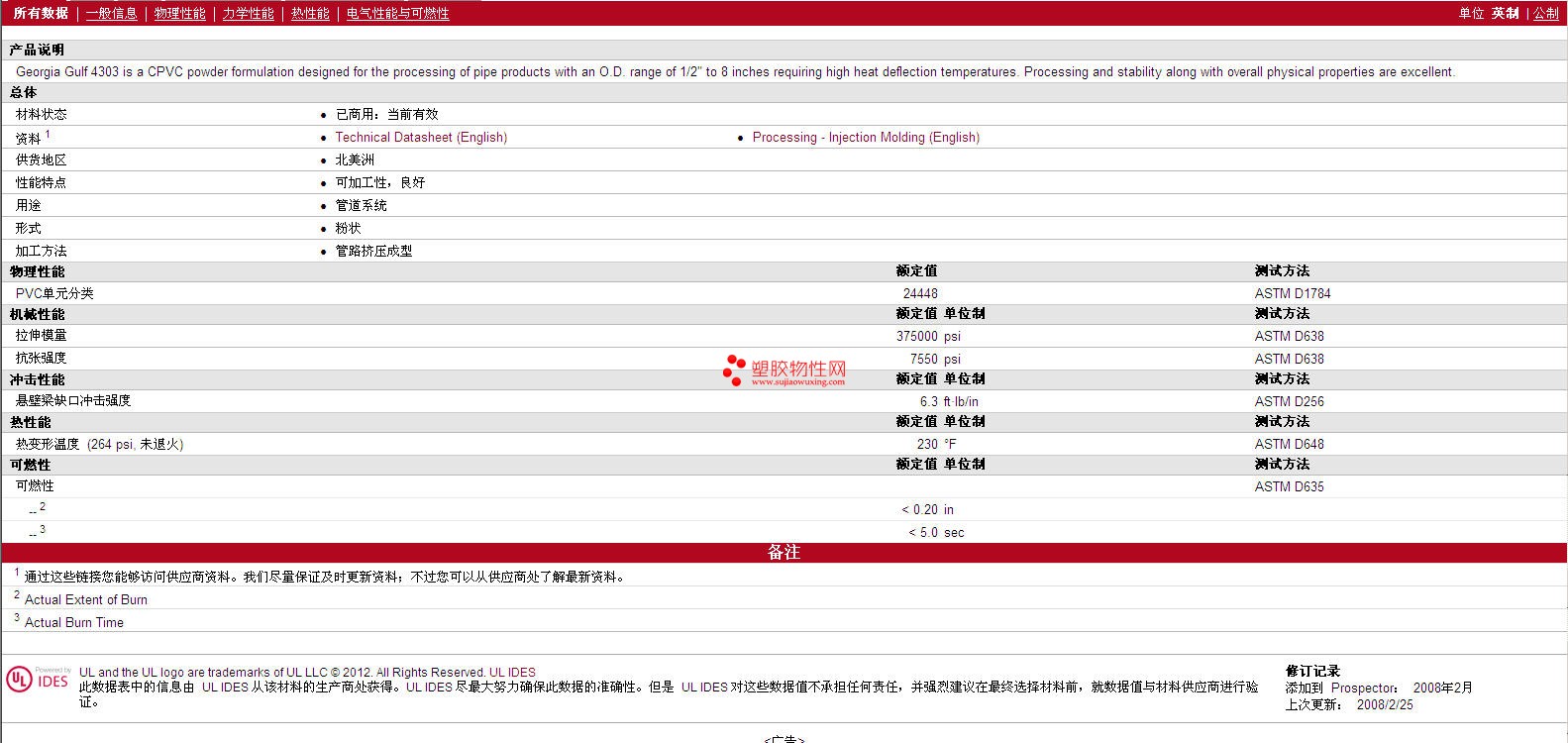The height and width of the screenshot is (743, 1568).
Task: Open the 电气性能与可燃性 tab
Action: [397, 13]
